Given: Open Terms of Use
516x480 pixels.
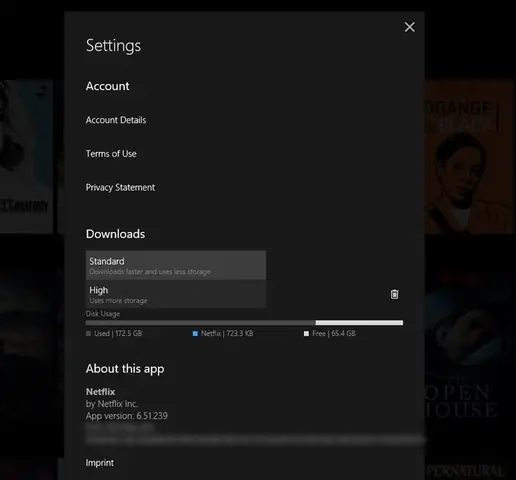Looking at the screenshot, I should click(x=111, y=154).
